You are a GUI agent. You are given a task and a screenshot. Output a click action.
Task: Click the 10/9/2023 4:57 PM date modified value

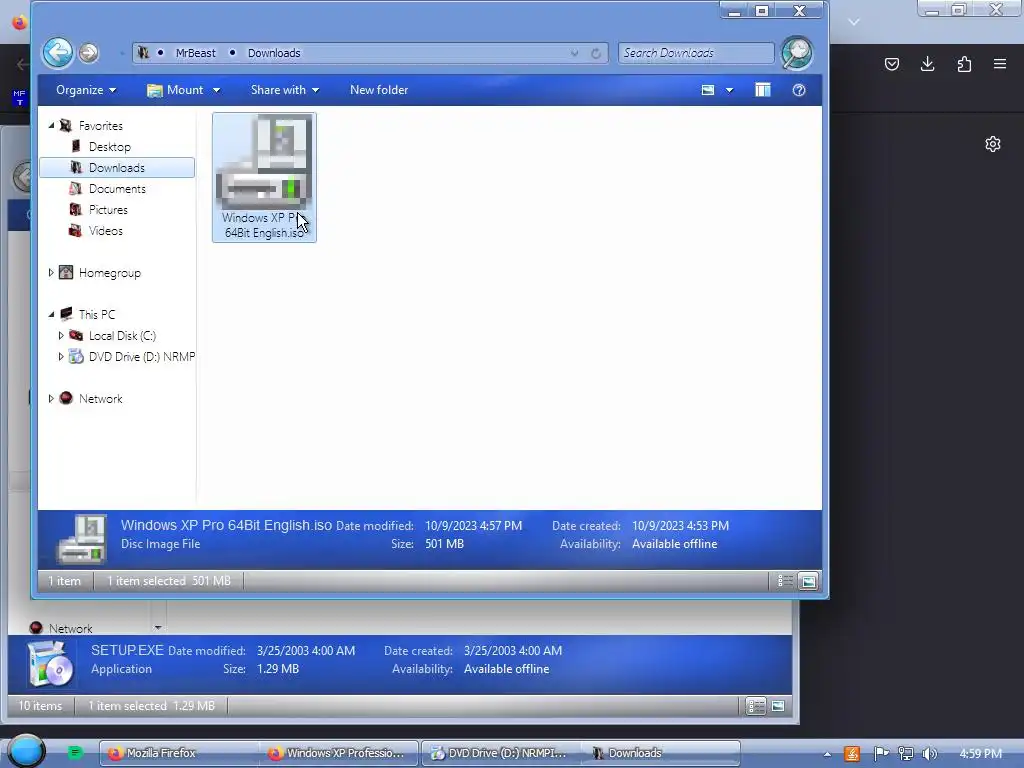pos(473,526)
